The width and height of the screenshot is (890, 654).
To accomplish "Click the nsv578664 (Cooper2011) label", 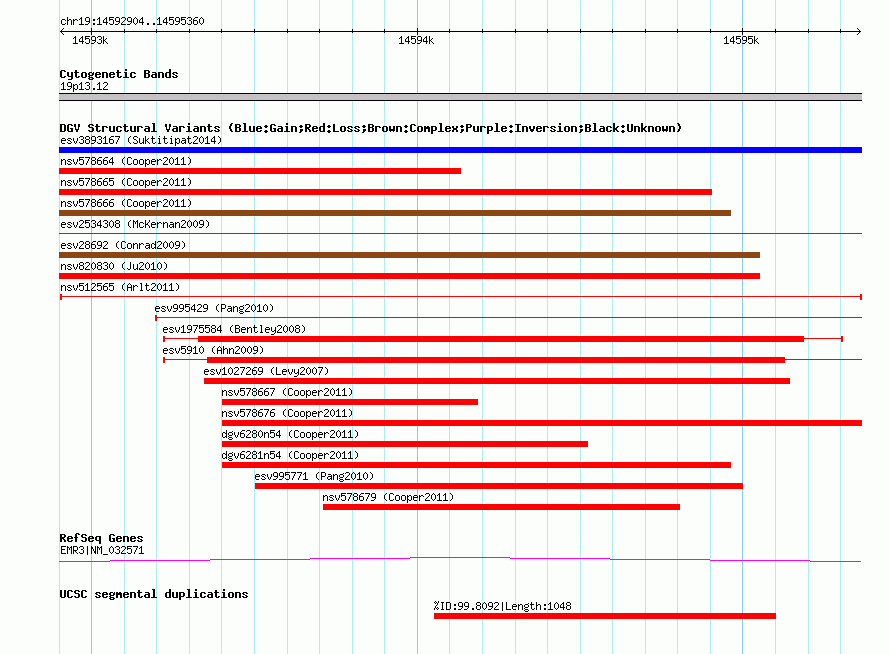I will [x=126, y=161].
